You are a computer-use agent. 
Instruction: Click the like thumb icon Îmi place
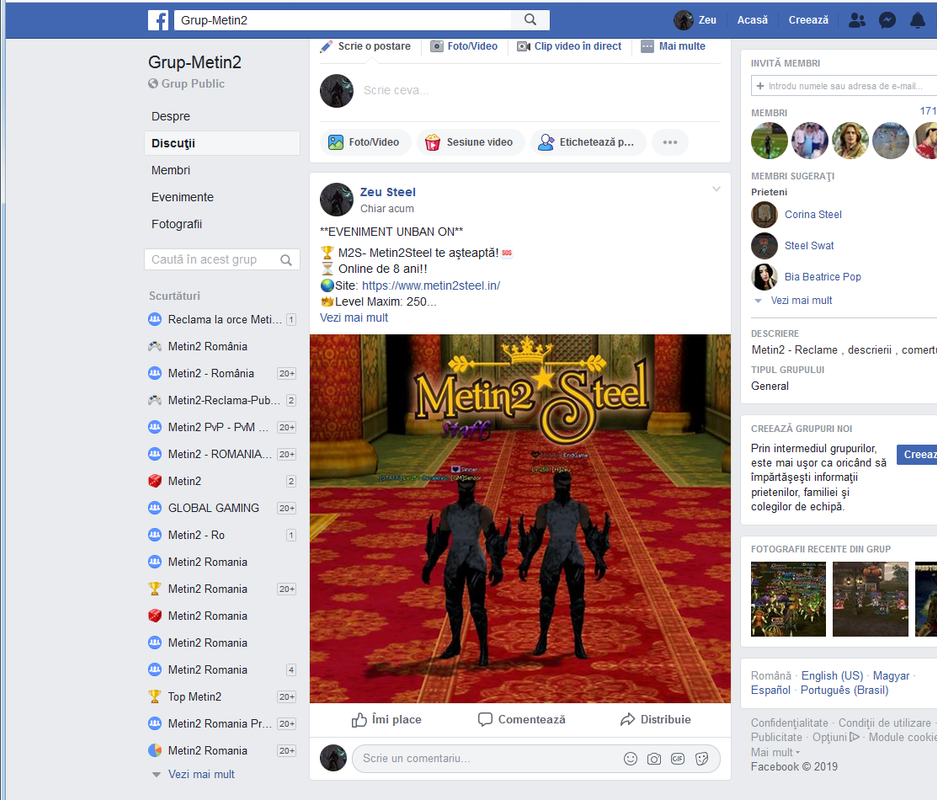pyautogui.click(x=387, y=719)
